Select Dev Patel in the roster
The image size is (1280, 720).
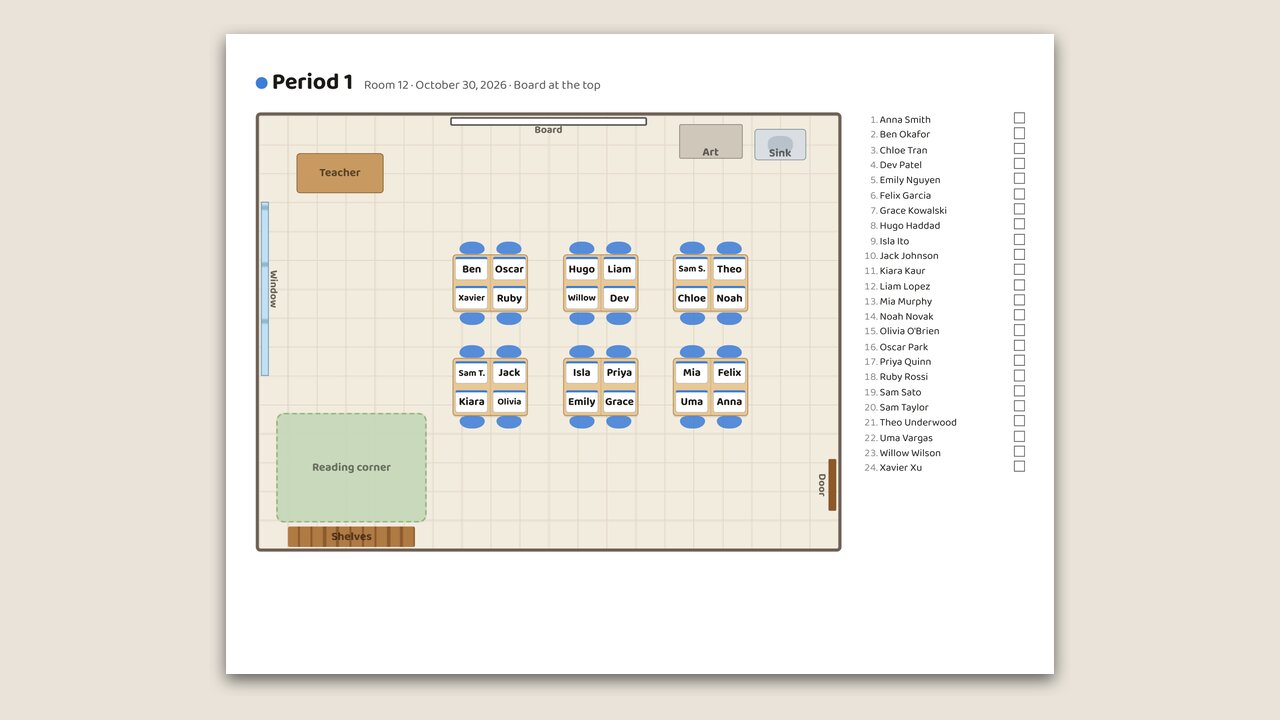(901, 165)
